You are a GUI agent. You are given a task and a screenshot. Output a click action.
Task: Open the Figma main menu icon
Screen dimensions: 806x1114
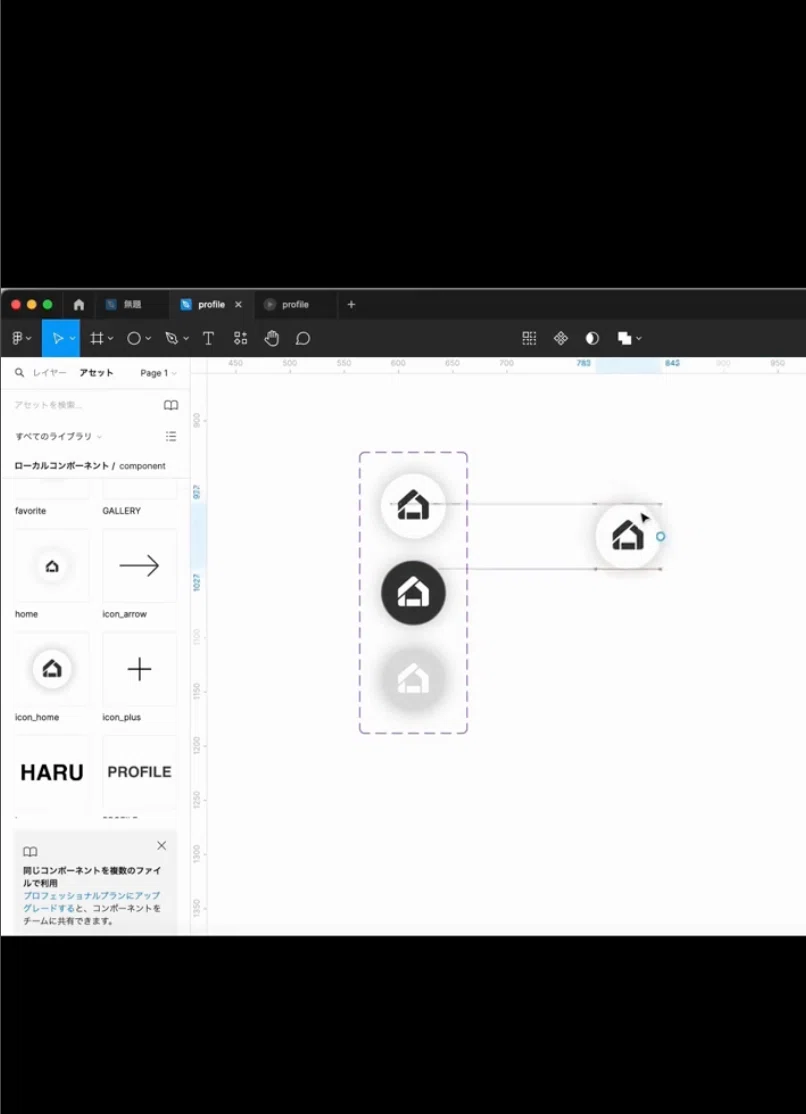[x=17, y=338]
